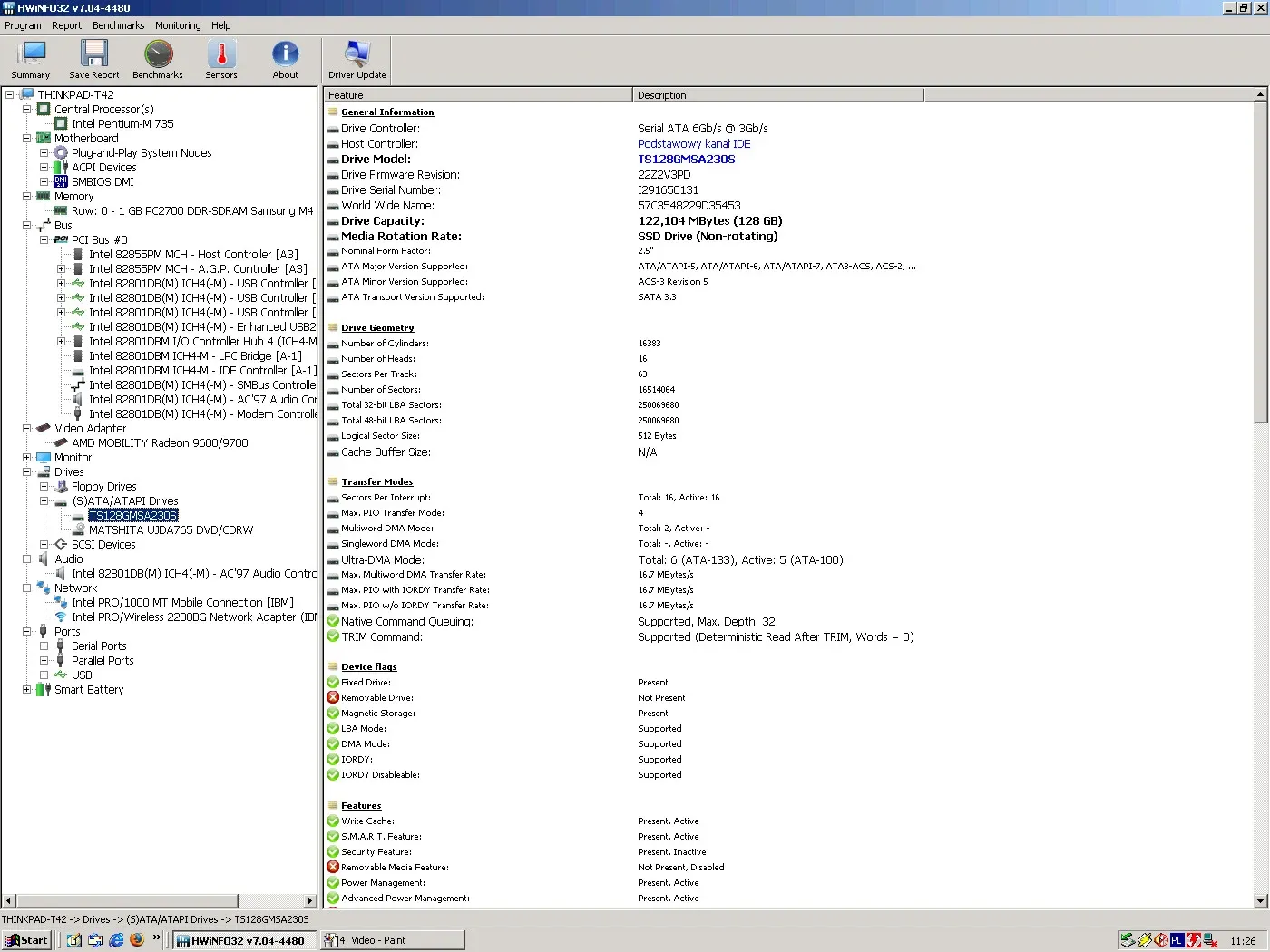
Task: Click the tree pane scroll right arrow
Action: pos(310,901)
